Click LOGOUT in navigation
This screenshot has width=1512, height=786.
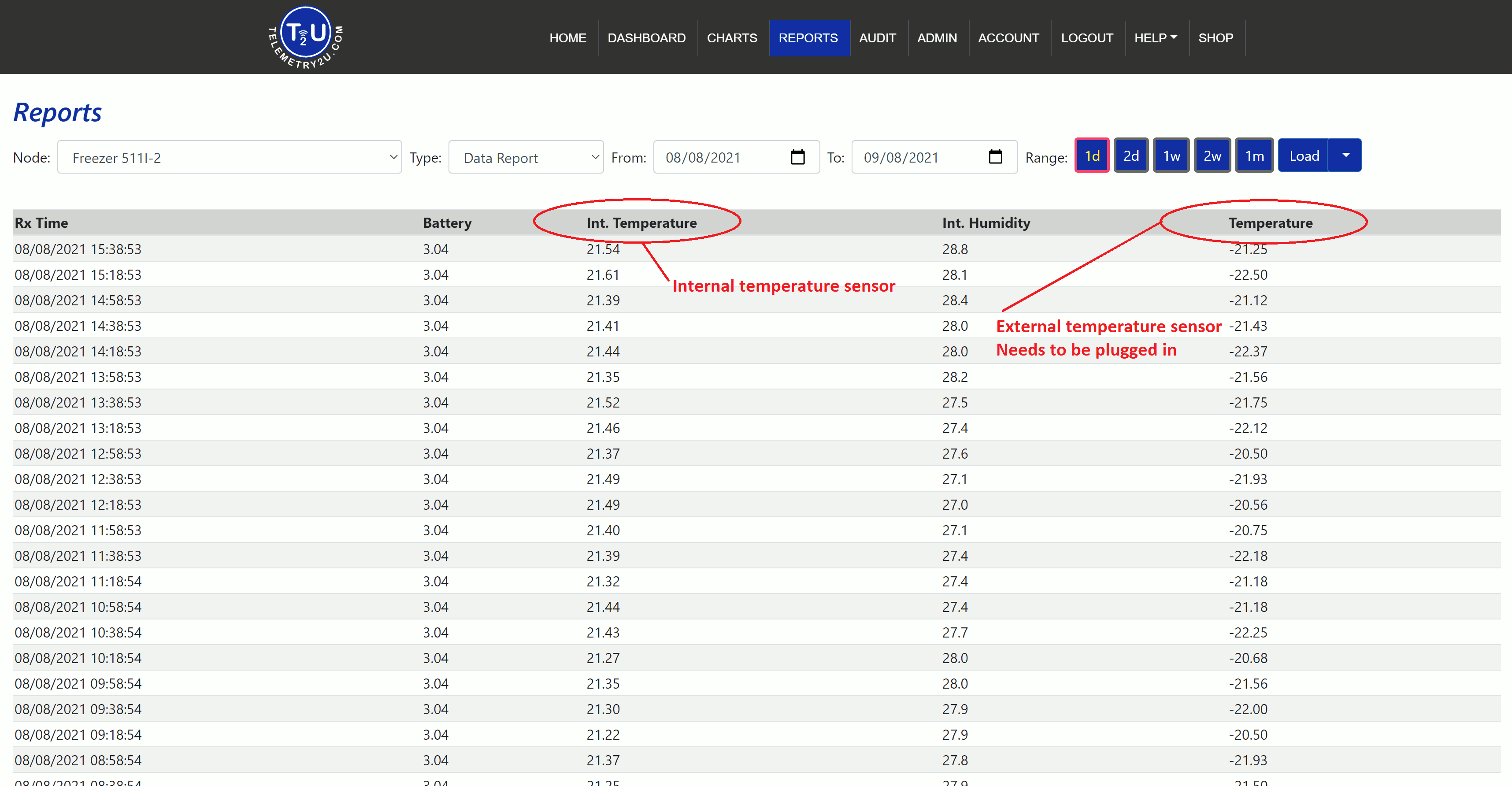pos(1087,38)
